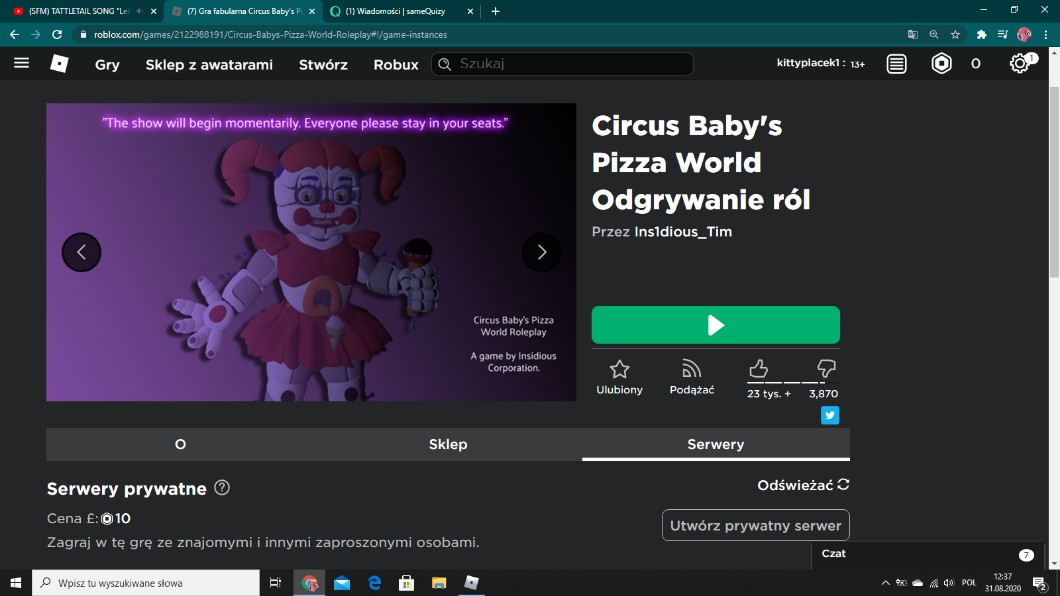Open the Roblox hamburger navigation menu

tap(21, 63)
